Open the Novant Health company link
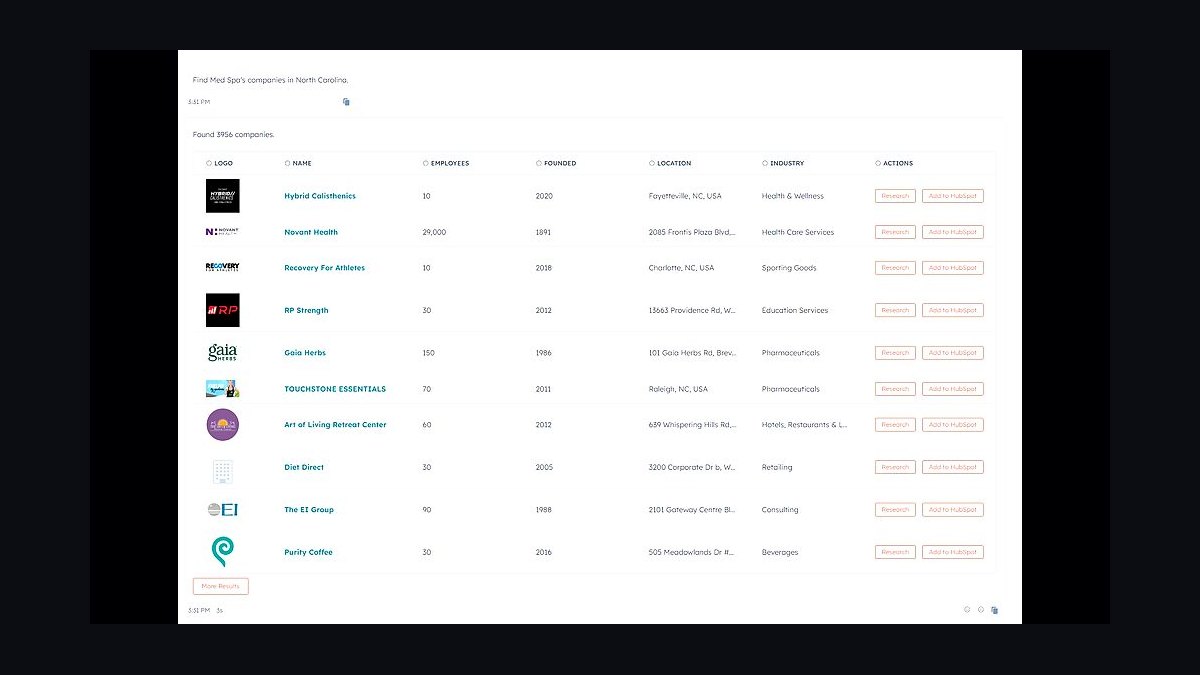This screenshot has height=675, width=1200. point(311,232)
